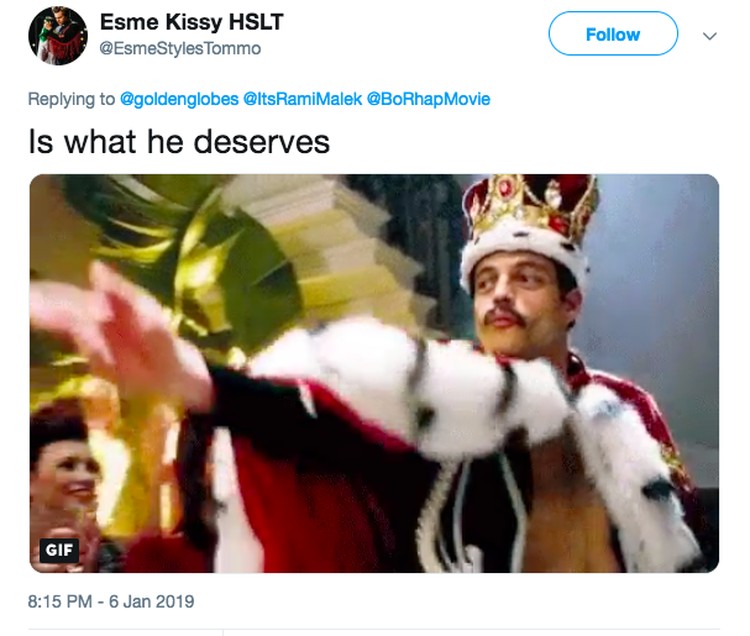The height and width of the screenshot is (636, 750).
Task: Click the GIF badge on the media
Action: pos(59,549)
